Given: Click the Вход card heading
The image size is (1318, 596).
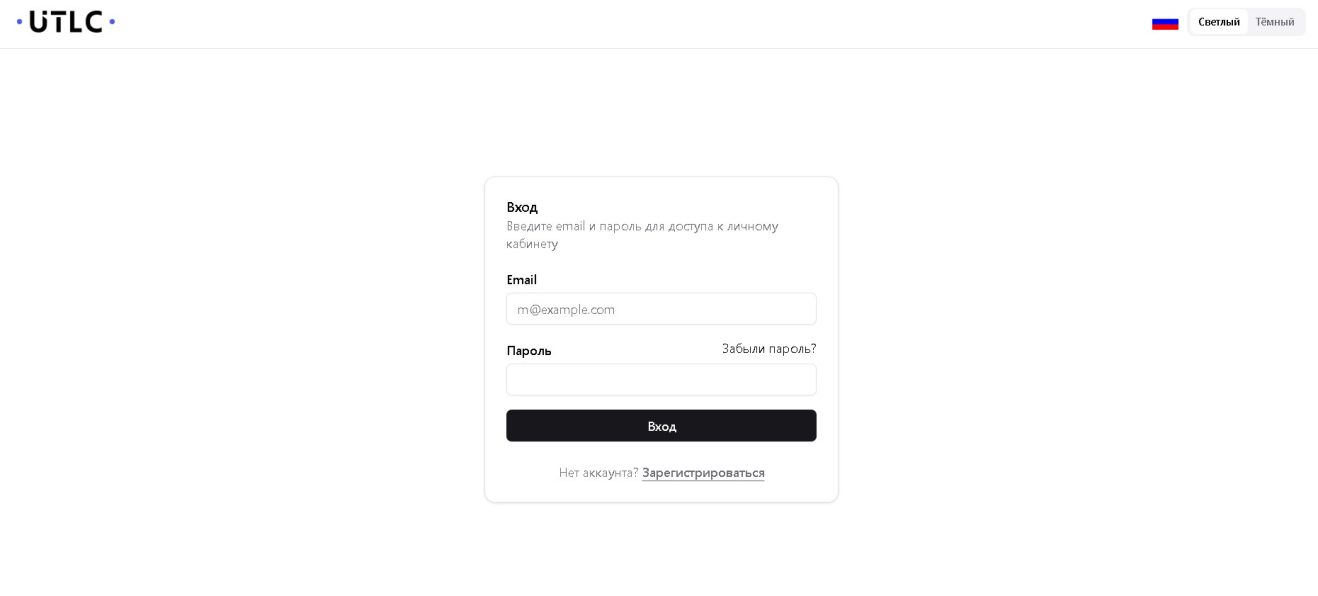Looking at the screenshot, I should click(x=522, y=207).
